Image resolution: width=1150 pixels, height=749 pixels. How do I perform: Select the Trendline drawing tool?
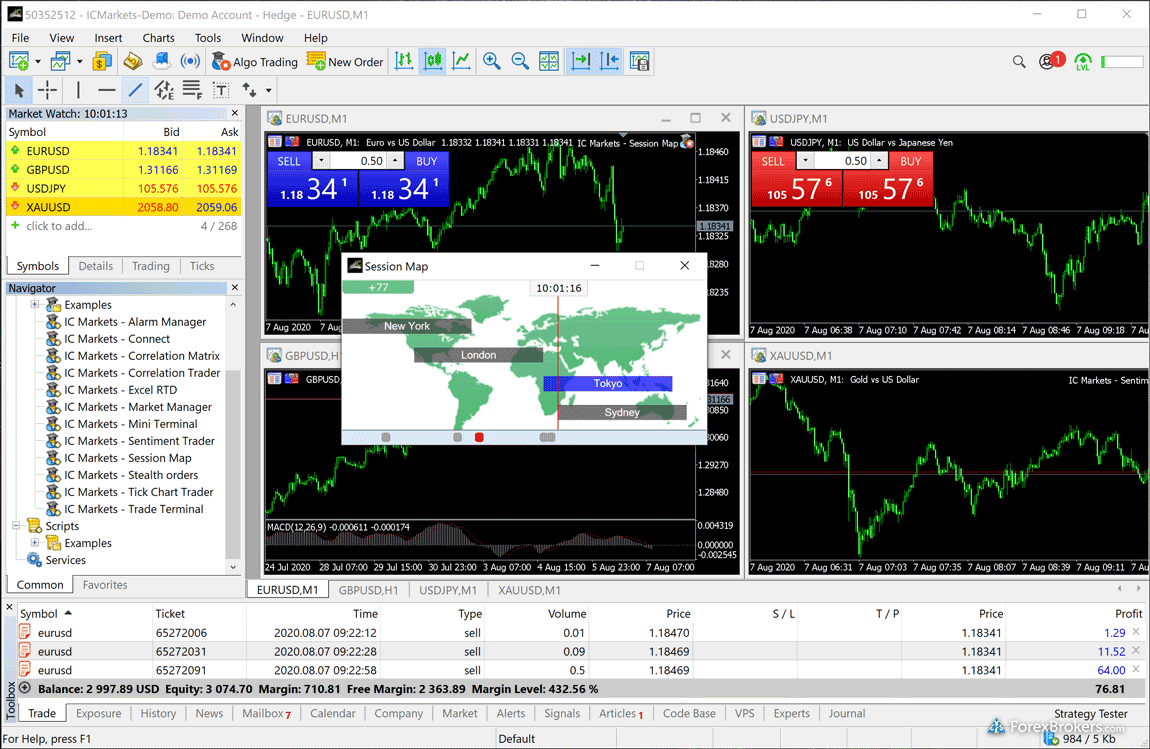click(x=135, y=90)
